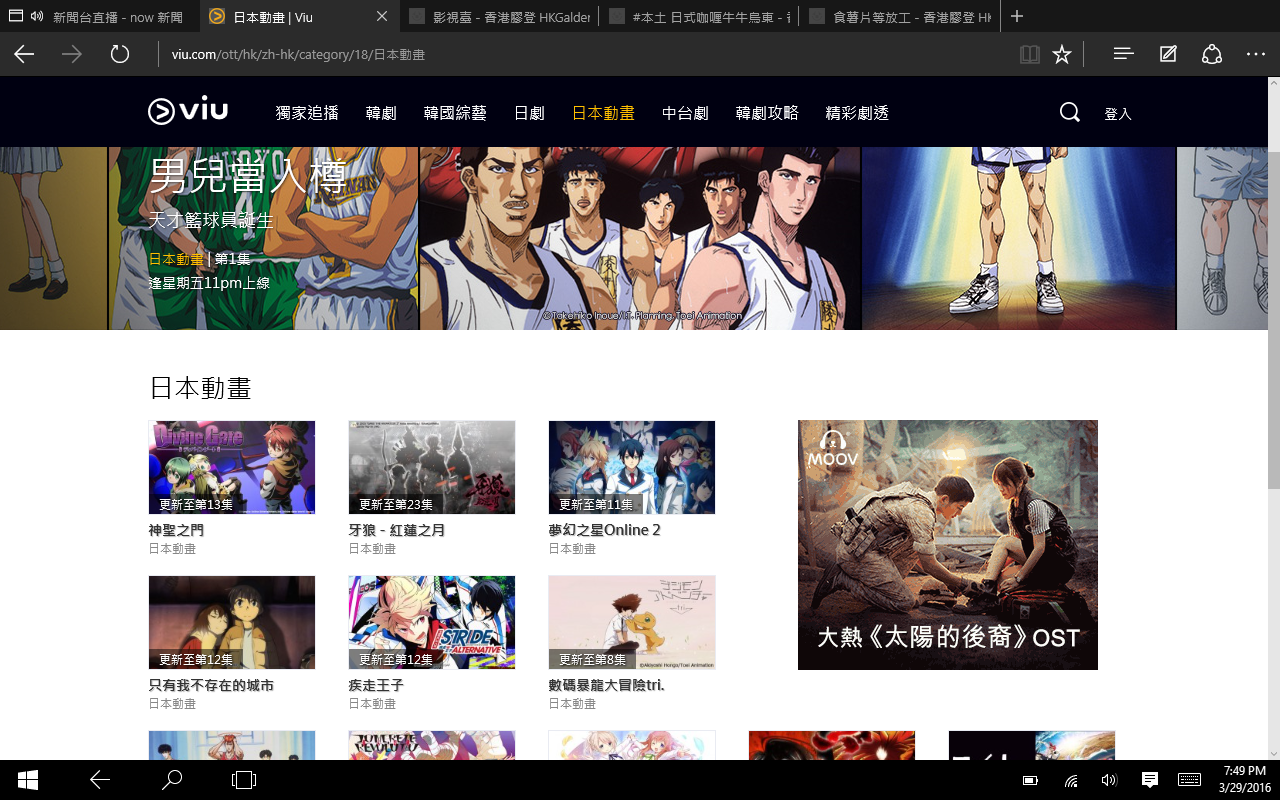Click the Viu logo in header
The height and width of the screenshot is (800, 1280).
[188, 112]
